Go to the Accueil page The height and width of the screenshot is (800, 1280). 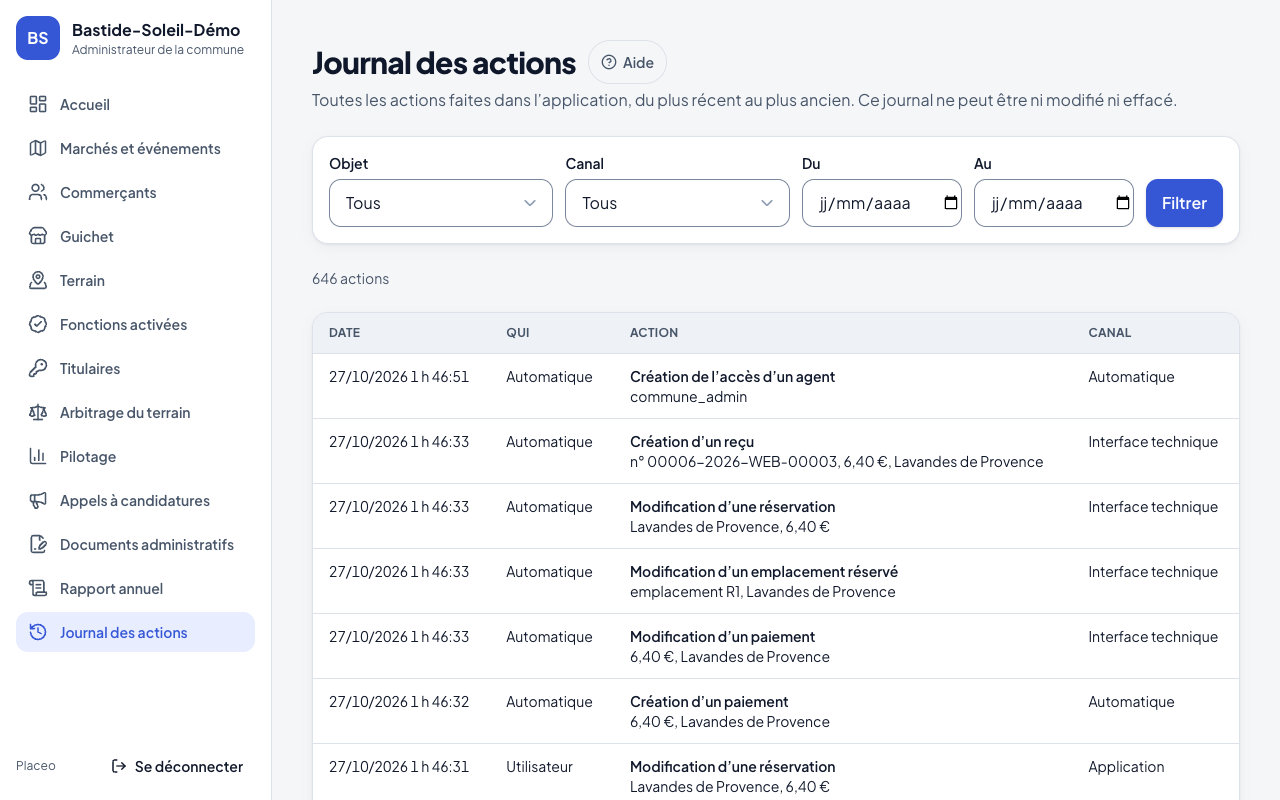point(135,104)
